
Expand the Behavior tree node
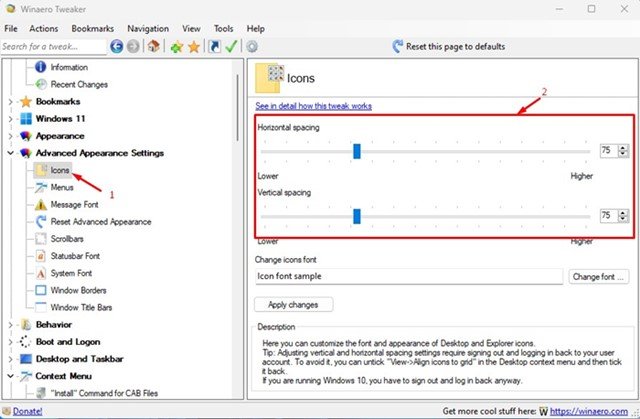(11, 325)
